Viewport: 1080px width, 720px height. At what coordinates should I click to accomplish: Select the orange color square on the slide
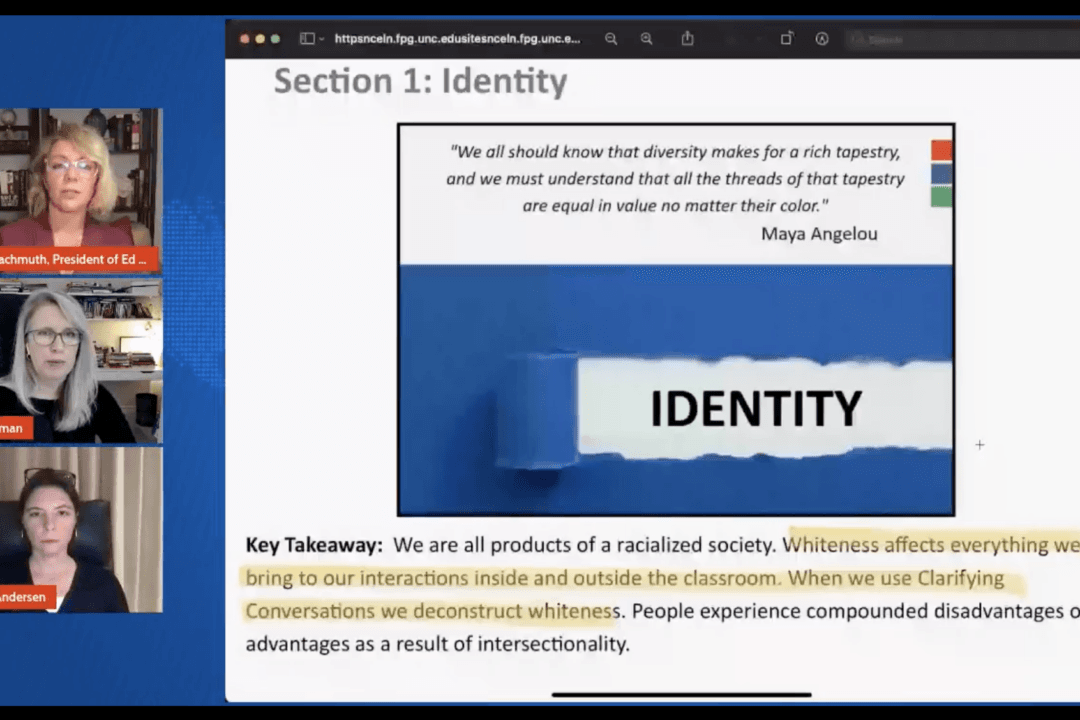[941, 151]
